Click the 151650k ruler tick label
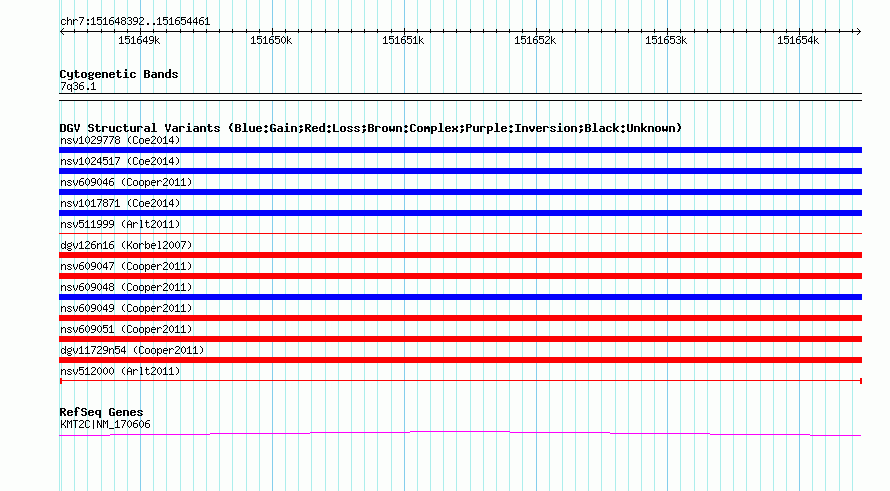The image size is (890, 491). 271,41
